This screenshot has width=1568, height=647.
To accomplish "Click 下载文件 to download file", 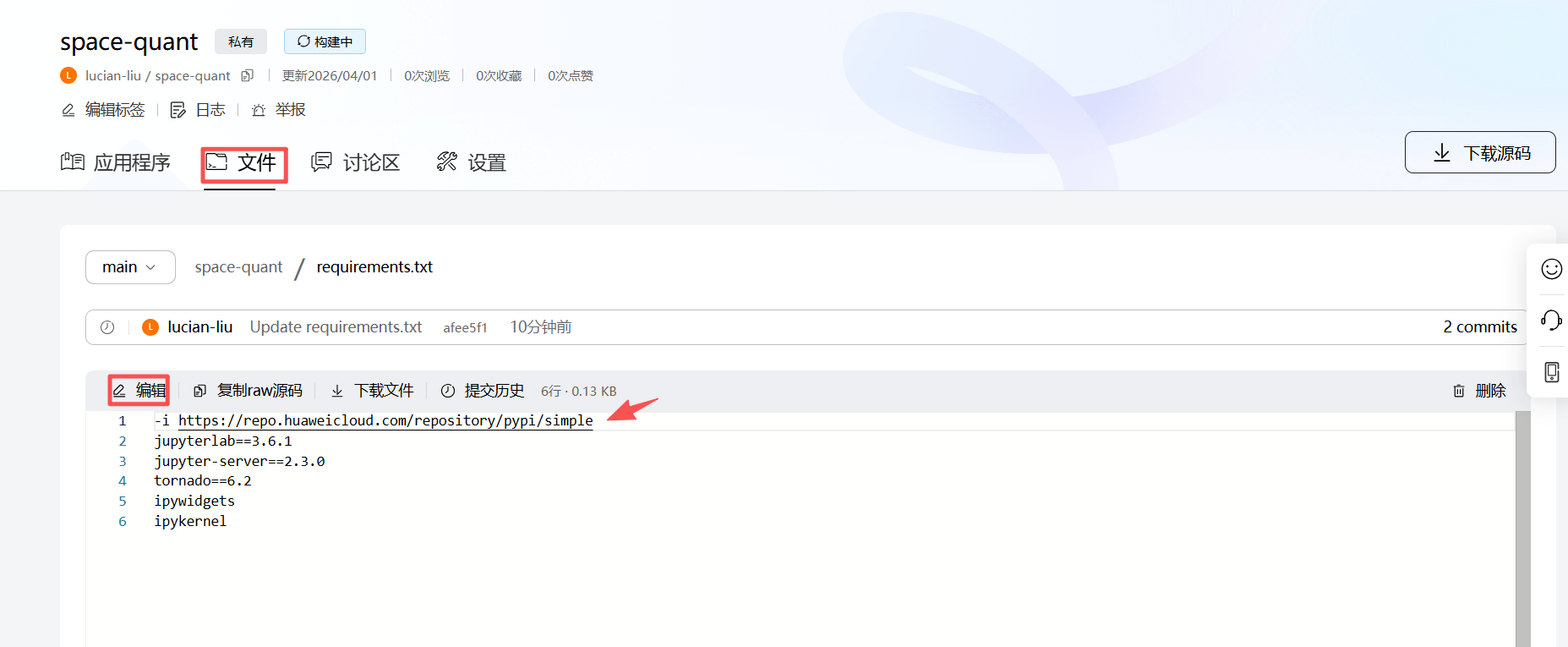I will [372, 391].
